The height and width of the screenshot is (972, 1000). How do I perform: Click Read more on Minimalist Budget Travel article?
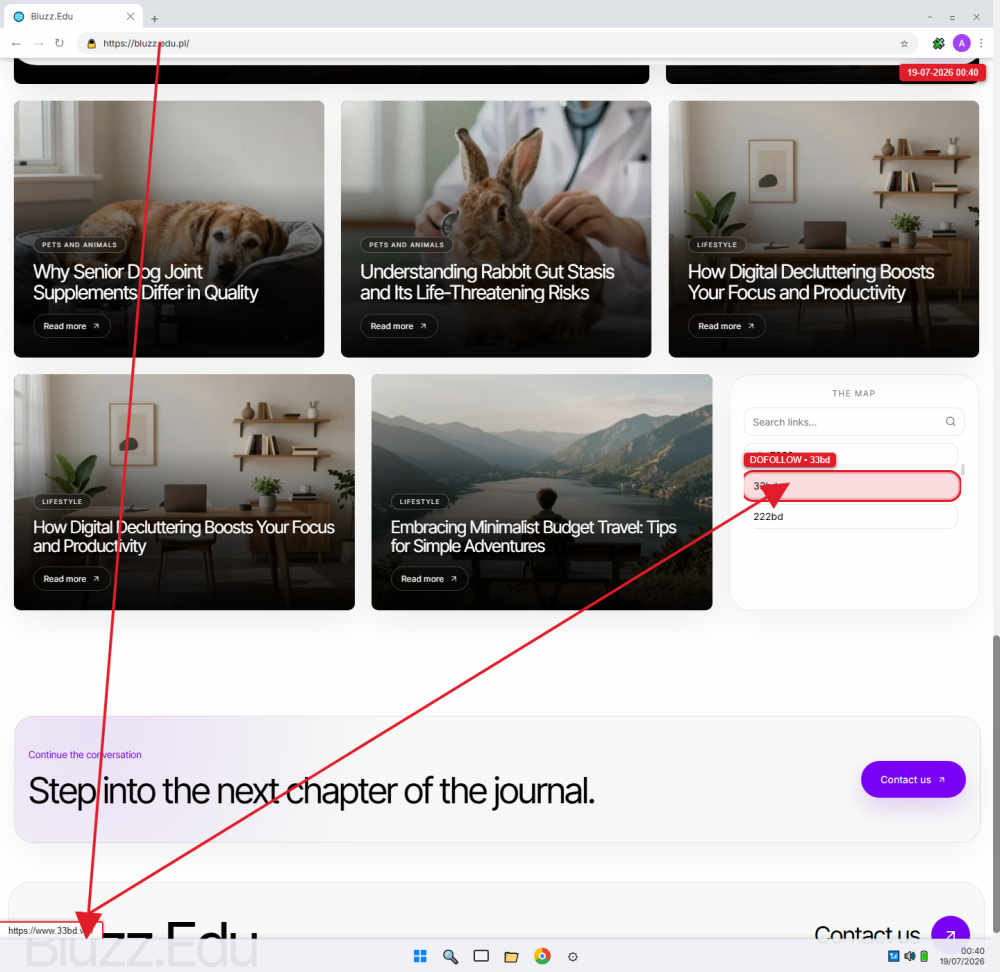(429, 579)
